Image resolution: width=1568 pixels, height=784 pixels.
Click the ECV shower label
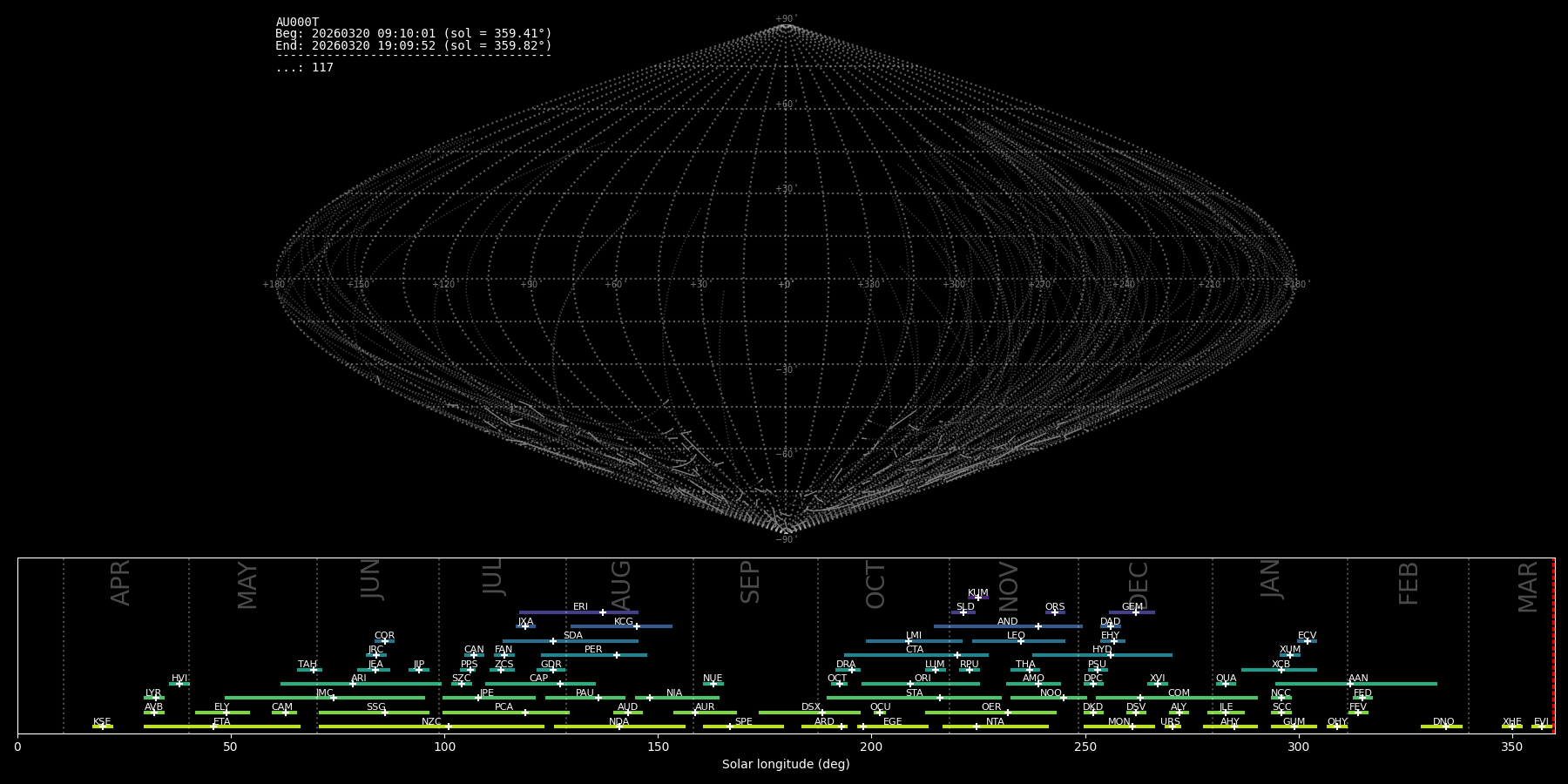coord(1307,636)
